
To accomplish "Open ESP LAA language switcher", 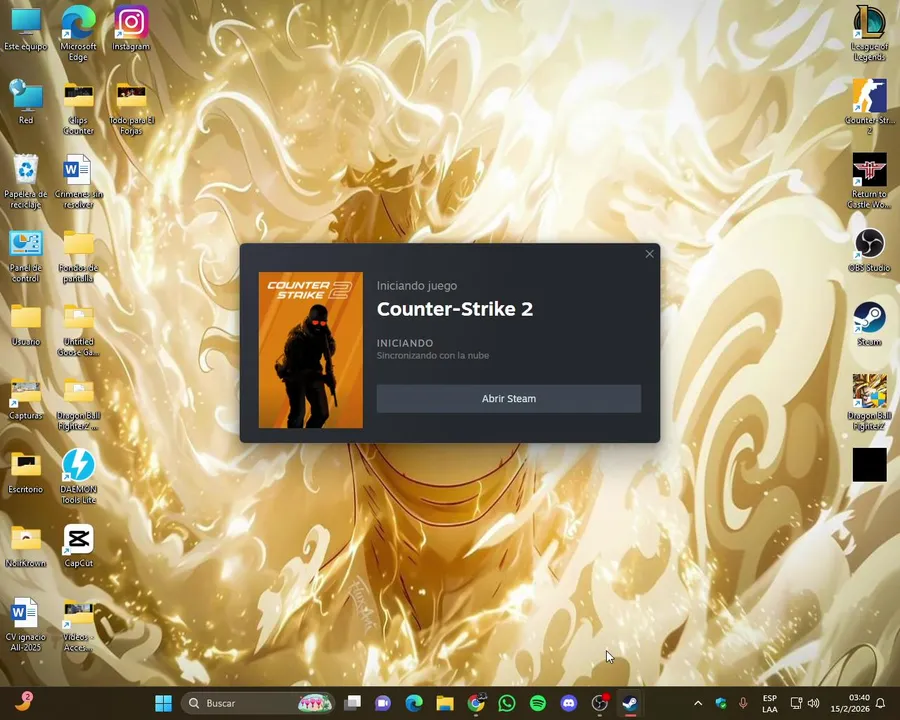I will [x=770, y=703].
